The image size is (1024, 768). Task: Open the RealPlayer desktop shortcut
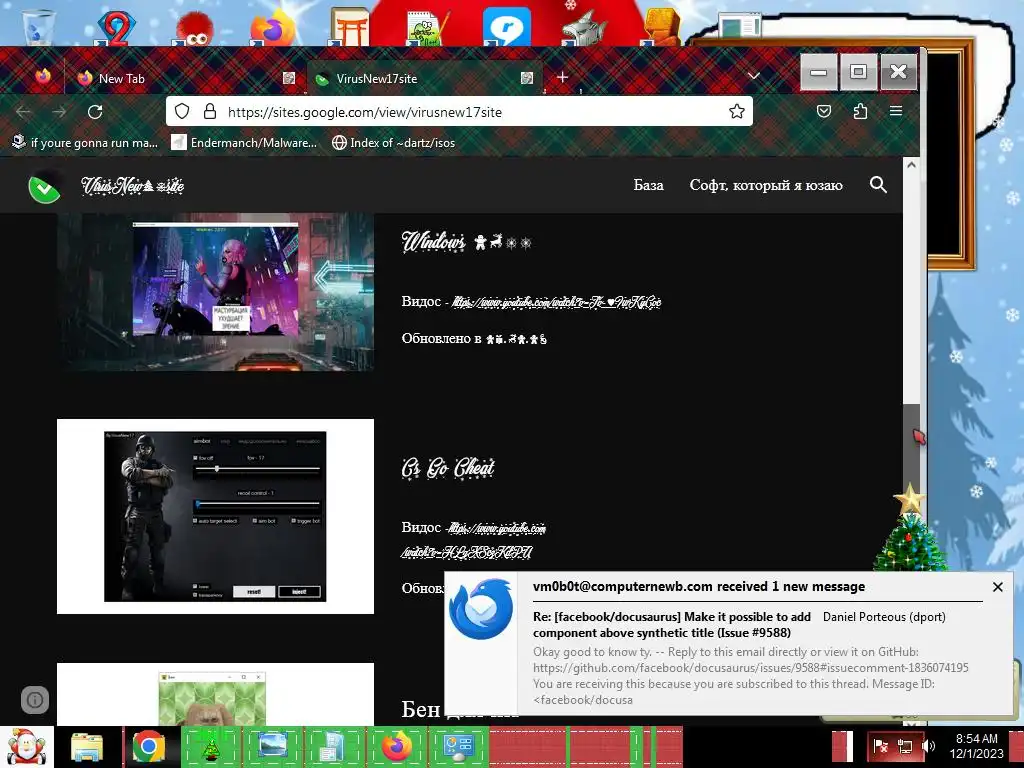(505, 27)
